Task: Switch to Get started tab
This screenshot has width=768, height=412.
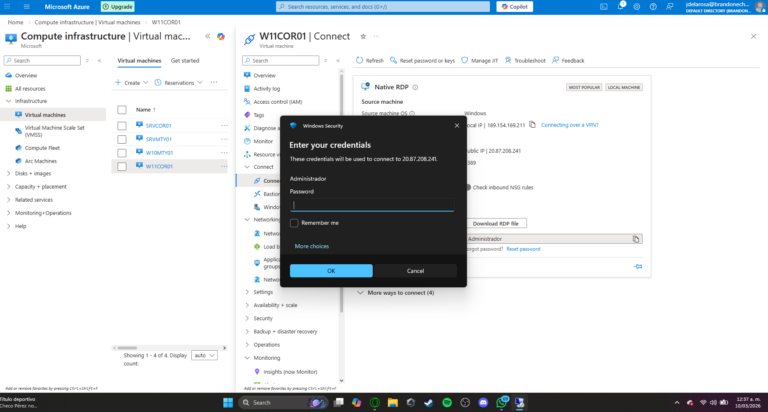Action: tap(185, 61)
